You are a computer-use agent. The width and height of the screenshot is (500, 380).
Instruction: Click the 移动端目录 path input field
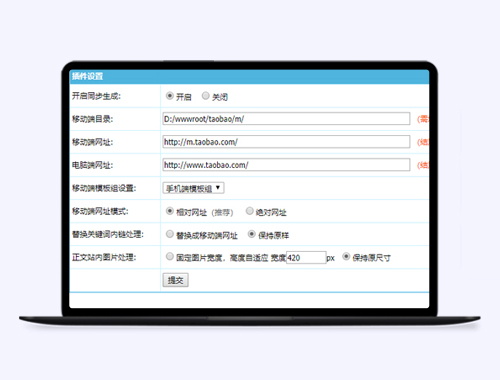(x=286, y=119)
